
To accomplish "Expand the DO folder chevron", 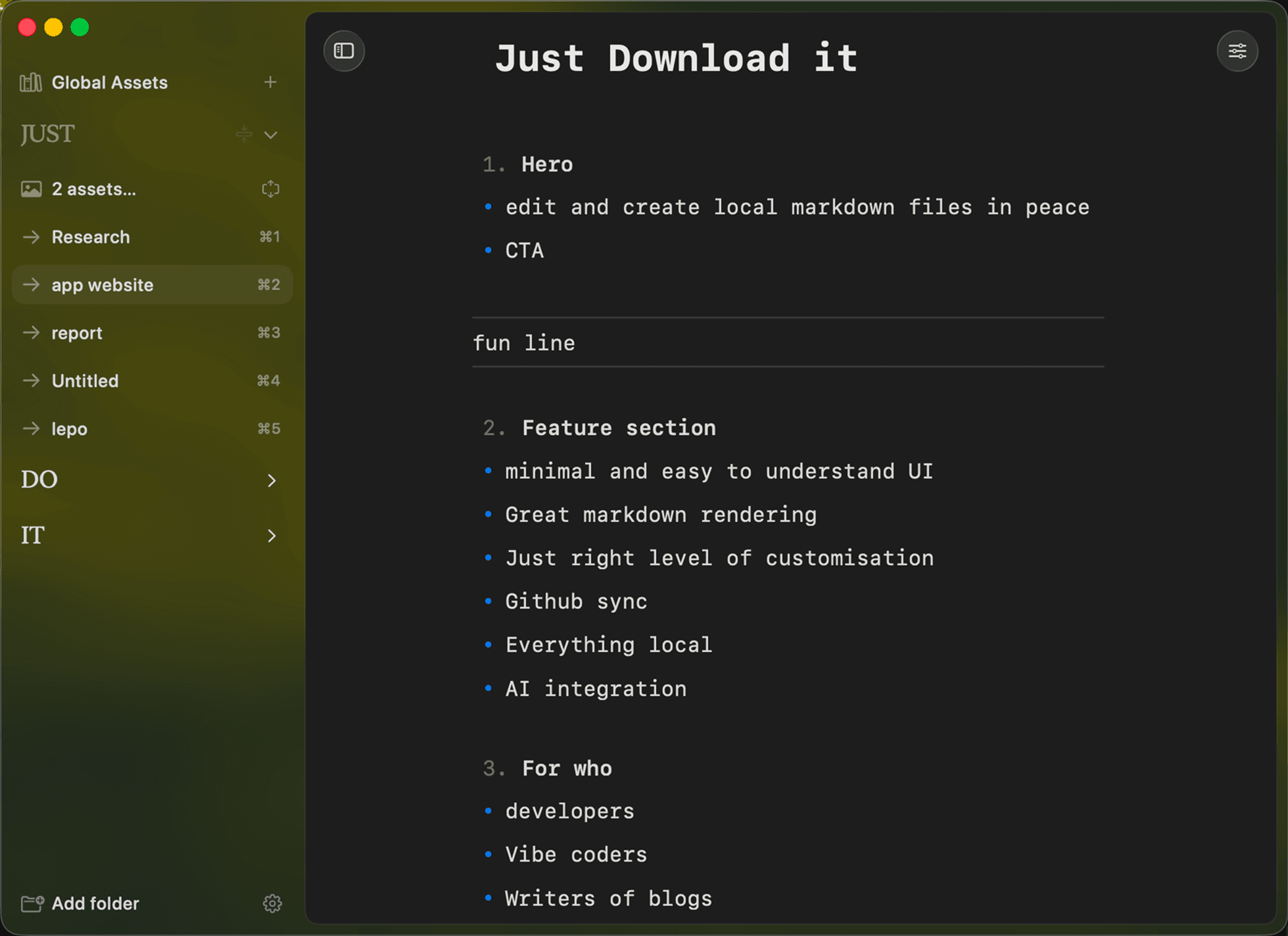I will pos(272,480).
